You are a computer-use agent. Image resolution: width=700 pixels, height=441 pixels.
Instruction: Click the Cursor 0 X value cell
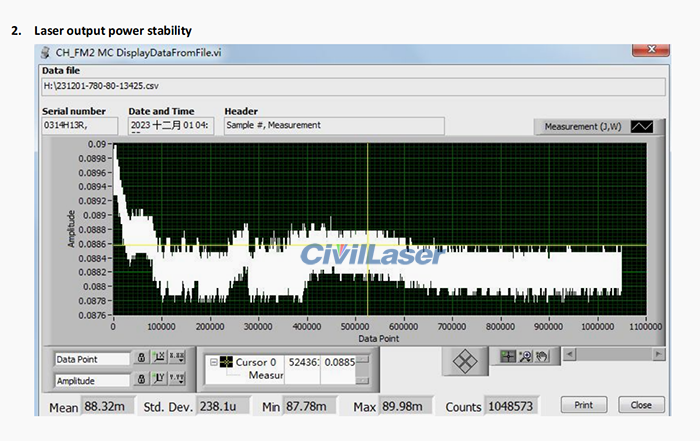pyautogui.click(x=303, y=362)
